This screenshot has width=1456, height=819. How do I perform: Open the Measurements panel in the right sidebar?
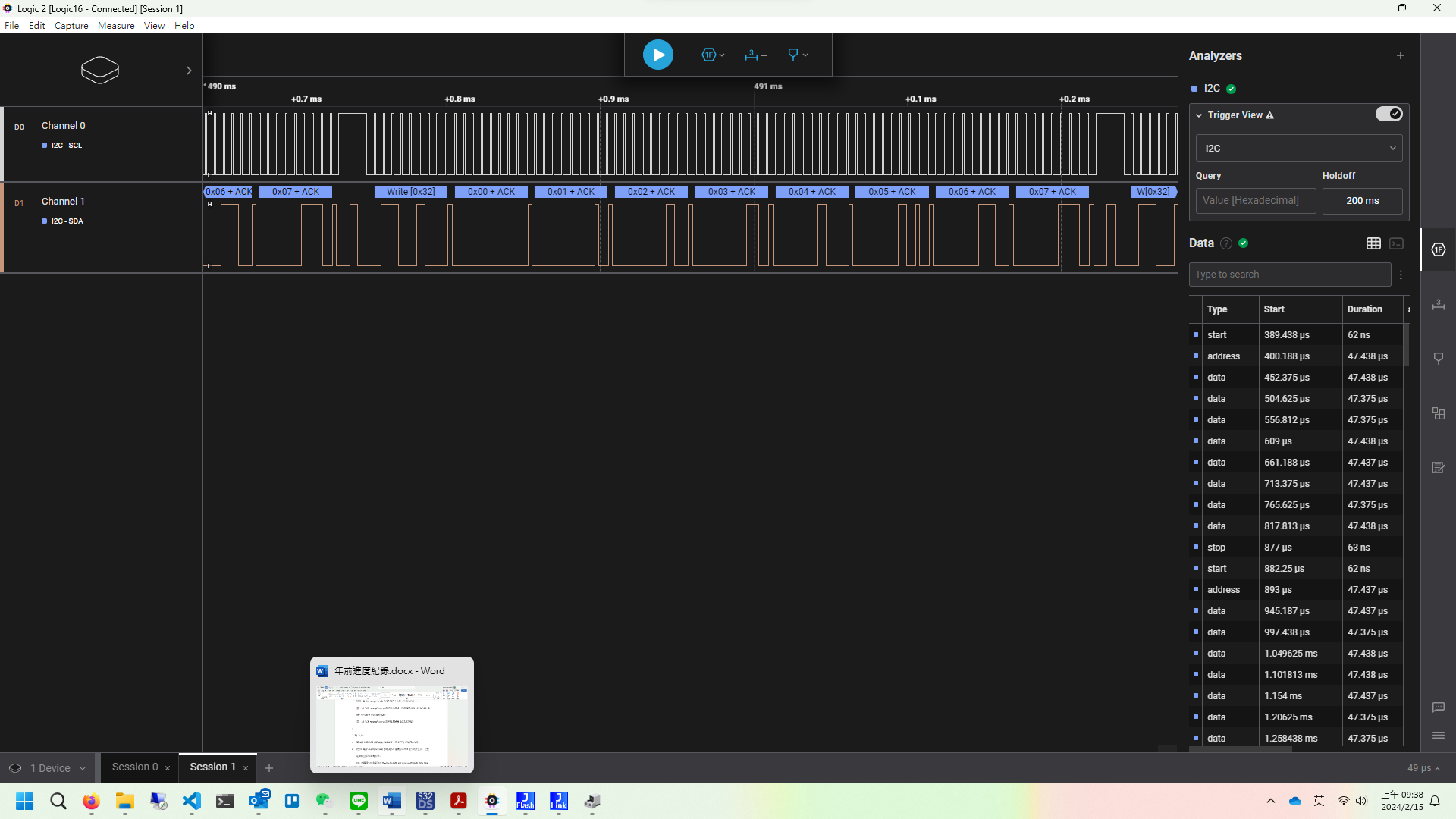[x=1439, y=305]
